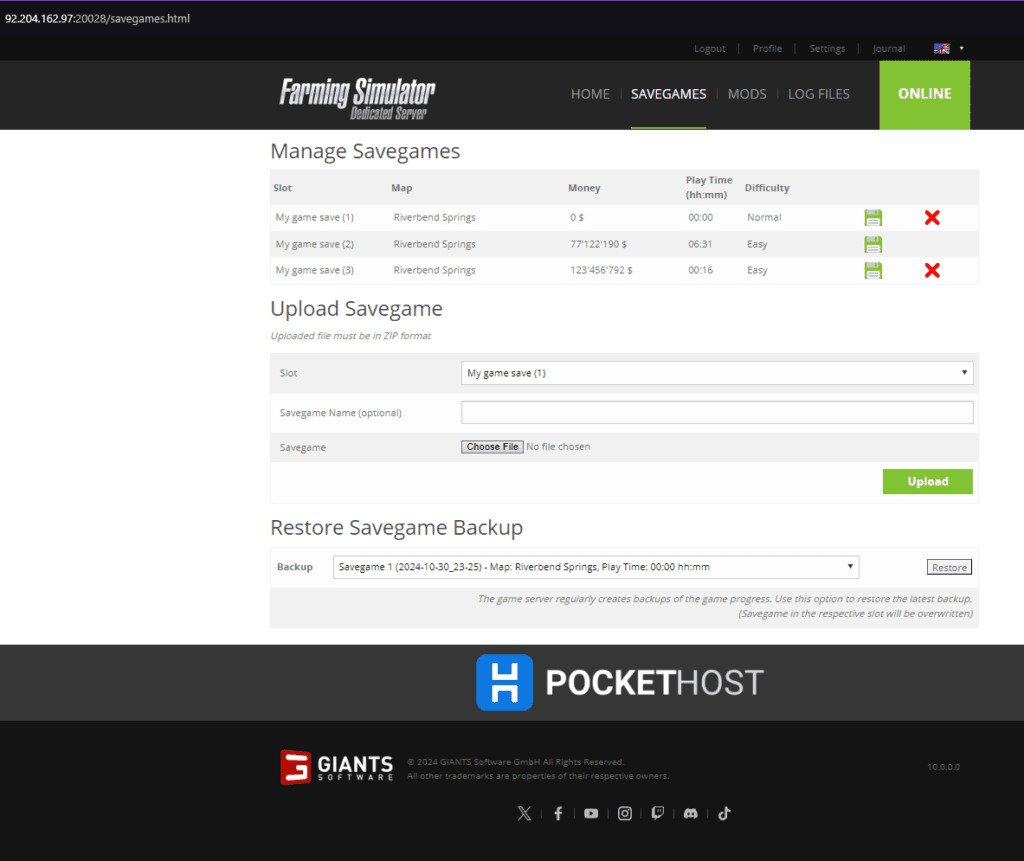The image size is (1024, 861).
Task: Click the save icon for slot 3
Action: (x=873, y=270)
